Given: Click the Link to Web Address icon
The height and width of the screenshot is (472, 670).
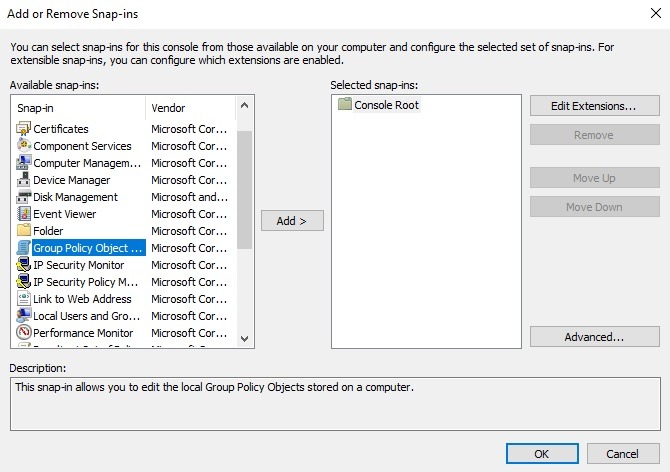Looking at the screenshot, I should (24, 299).
